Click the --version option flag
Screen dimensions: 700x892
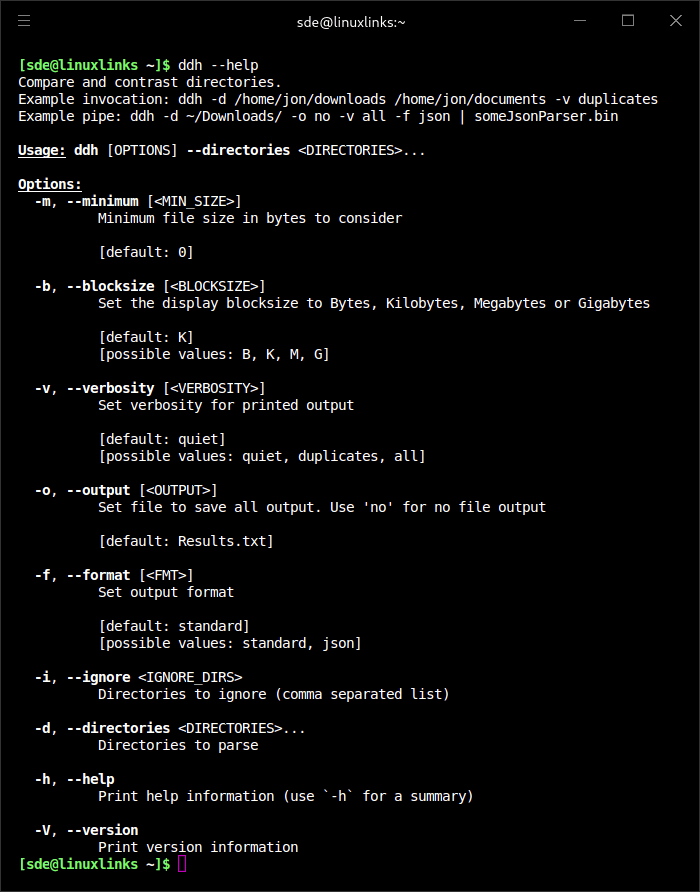(102, 831)
